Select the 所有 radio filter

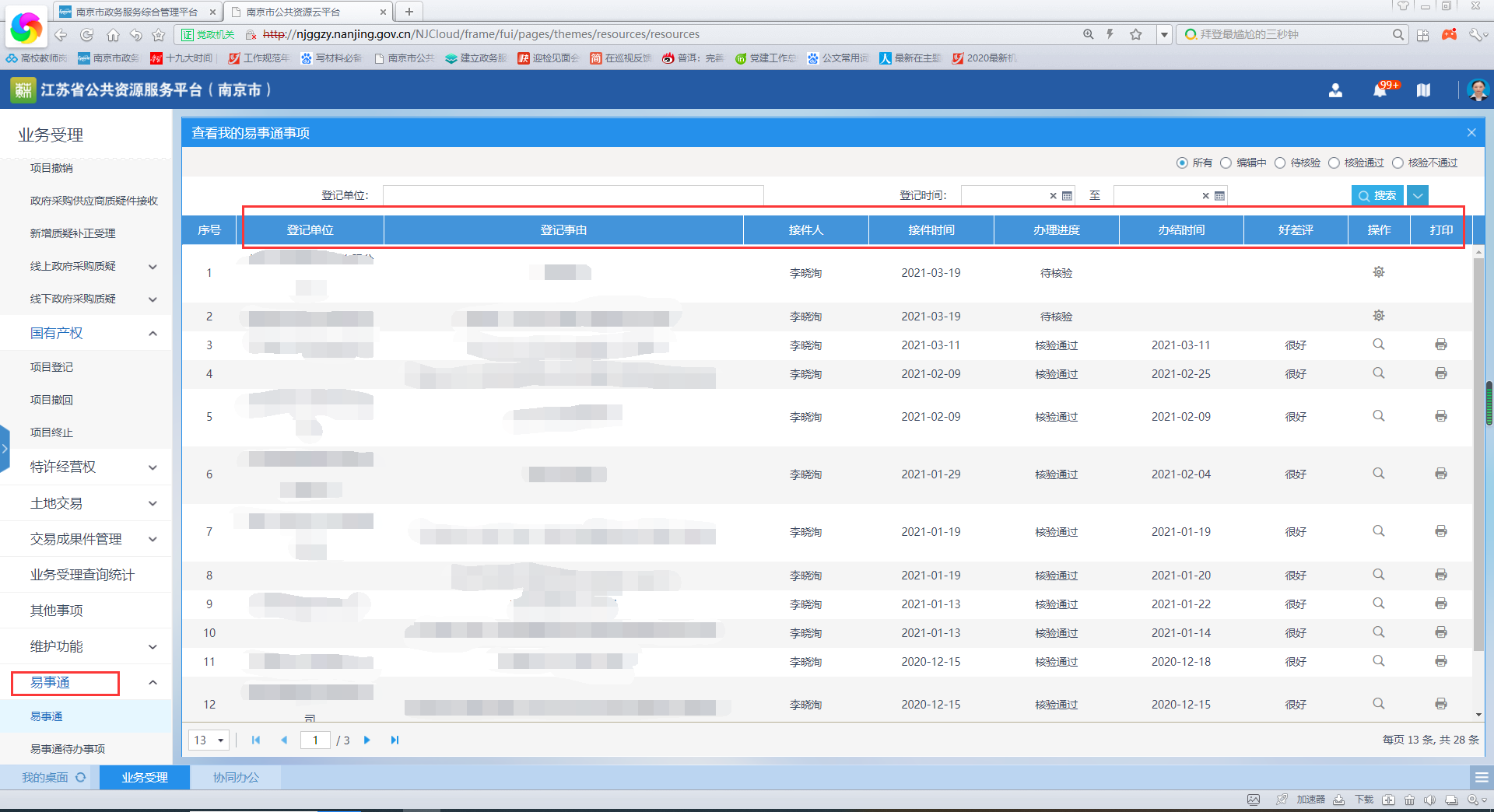click(1182, 163)
